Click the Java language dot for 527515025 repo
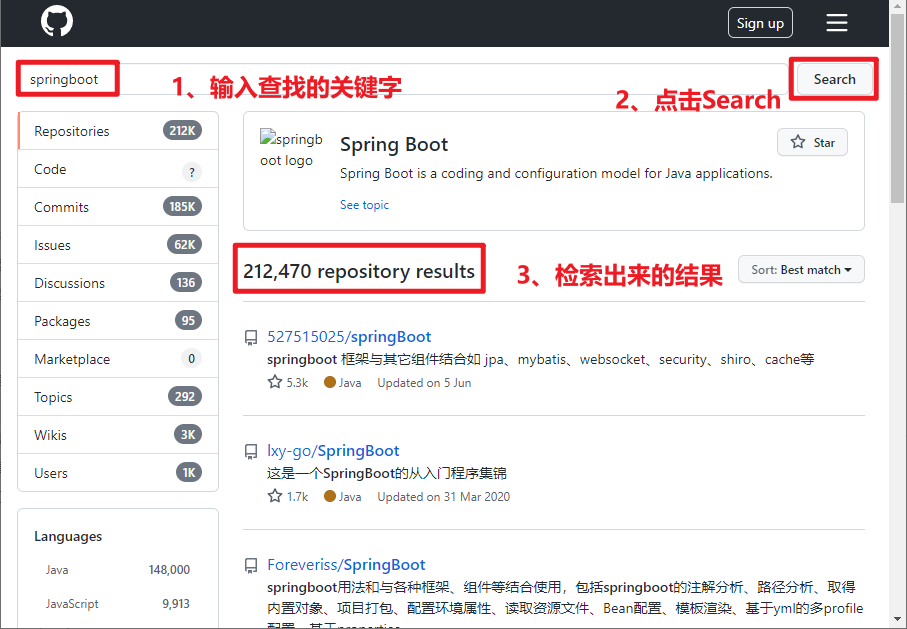The width and height of the screenshot is (907, 629). 330,382
